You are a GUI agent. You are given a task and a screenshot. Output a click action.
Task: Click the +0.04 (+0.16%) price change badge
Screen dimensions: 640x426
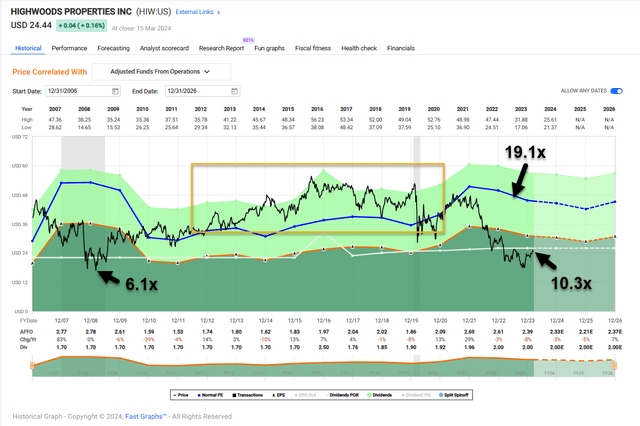point(82,25)
